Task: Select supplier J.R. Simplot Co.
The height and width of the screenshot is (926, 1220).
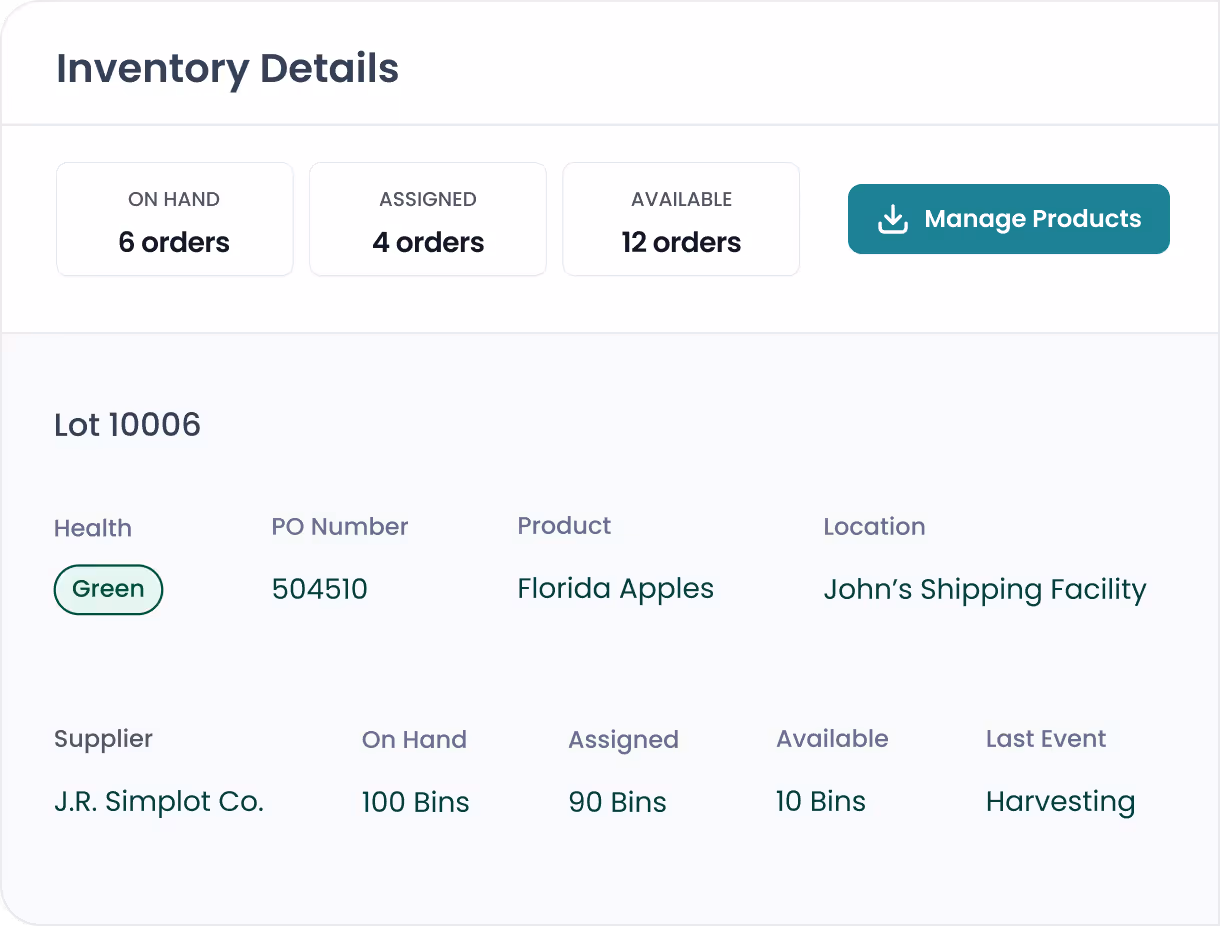Action: pyautogui.click(x=158, y=801)
